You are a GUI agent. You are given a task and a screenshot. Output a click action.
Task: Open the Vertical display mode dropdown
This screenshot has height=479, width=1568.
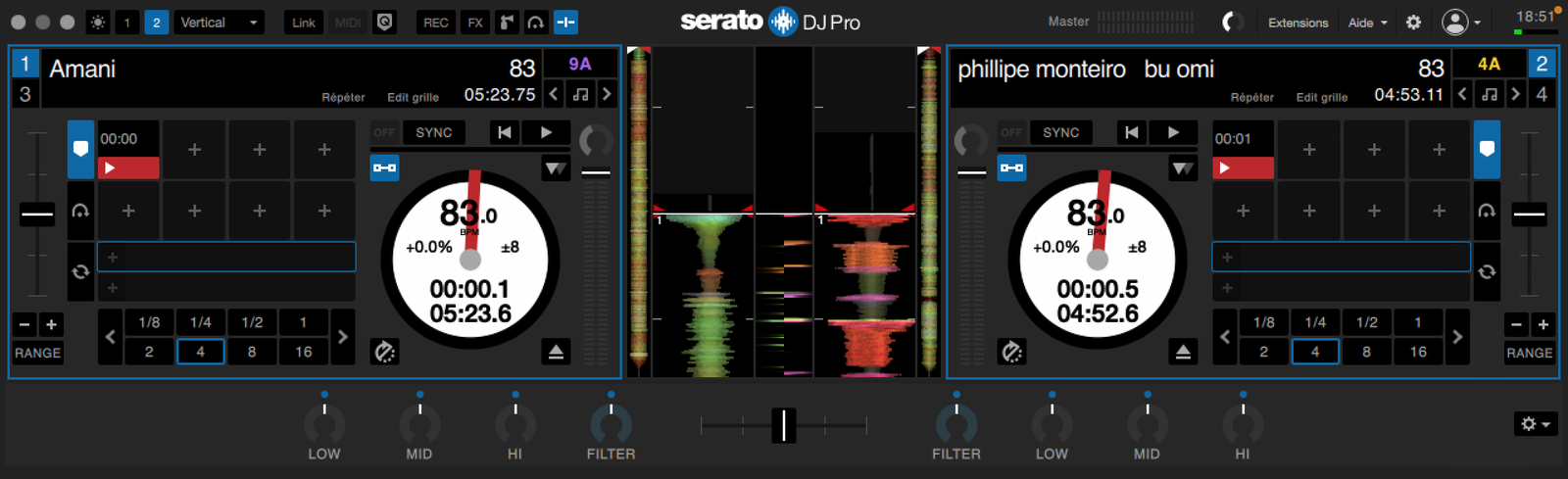pyautogui.click(x=219, y=23)
